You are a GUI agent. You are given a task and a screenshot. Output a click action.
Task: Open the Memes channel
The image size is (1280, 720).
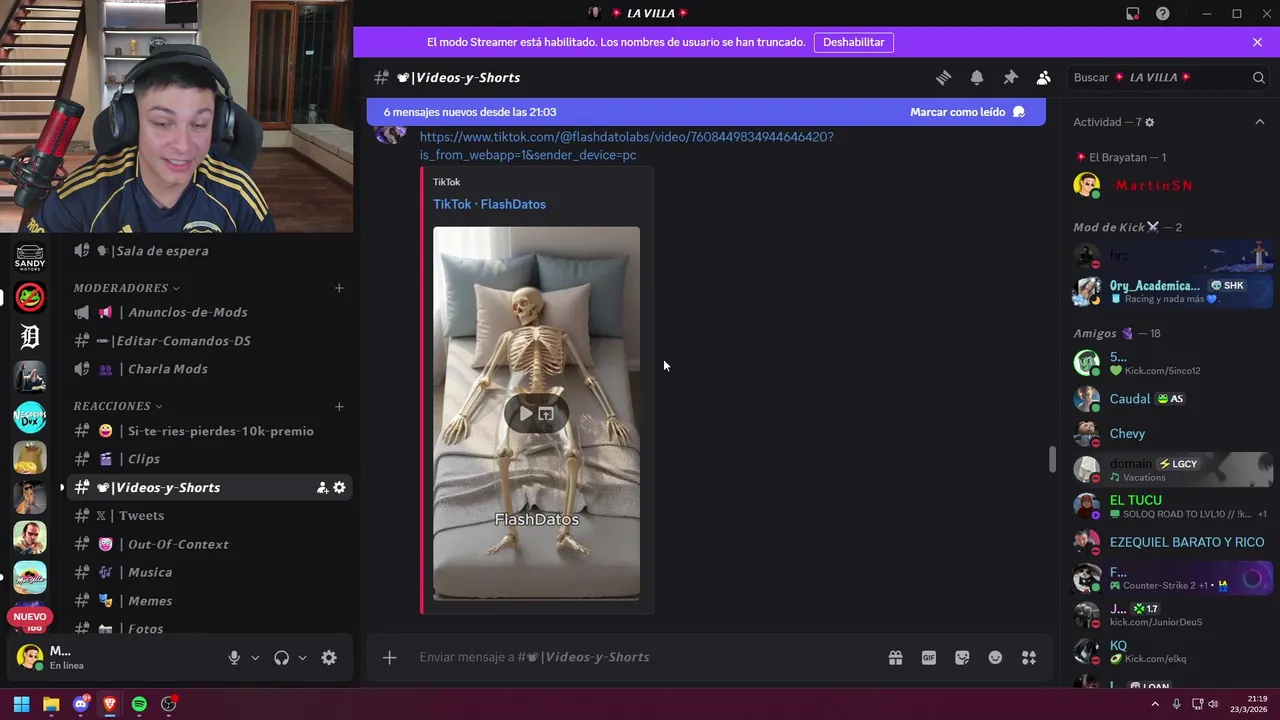206,601
